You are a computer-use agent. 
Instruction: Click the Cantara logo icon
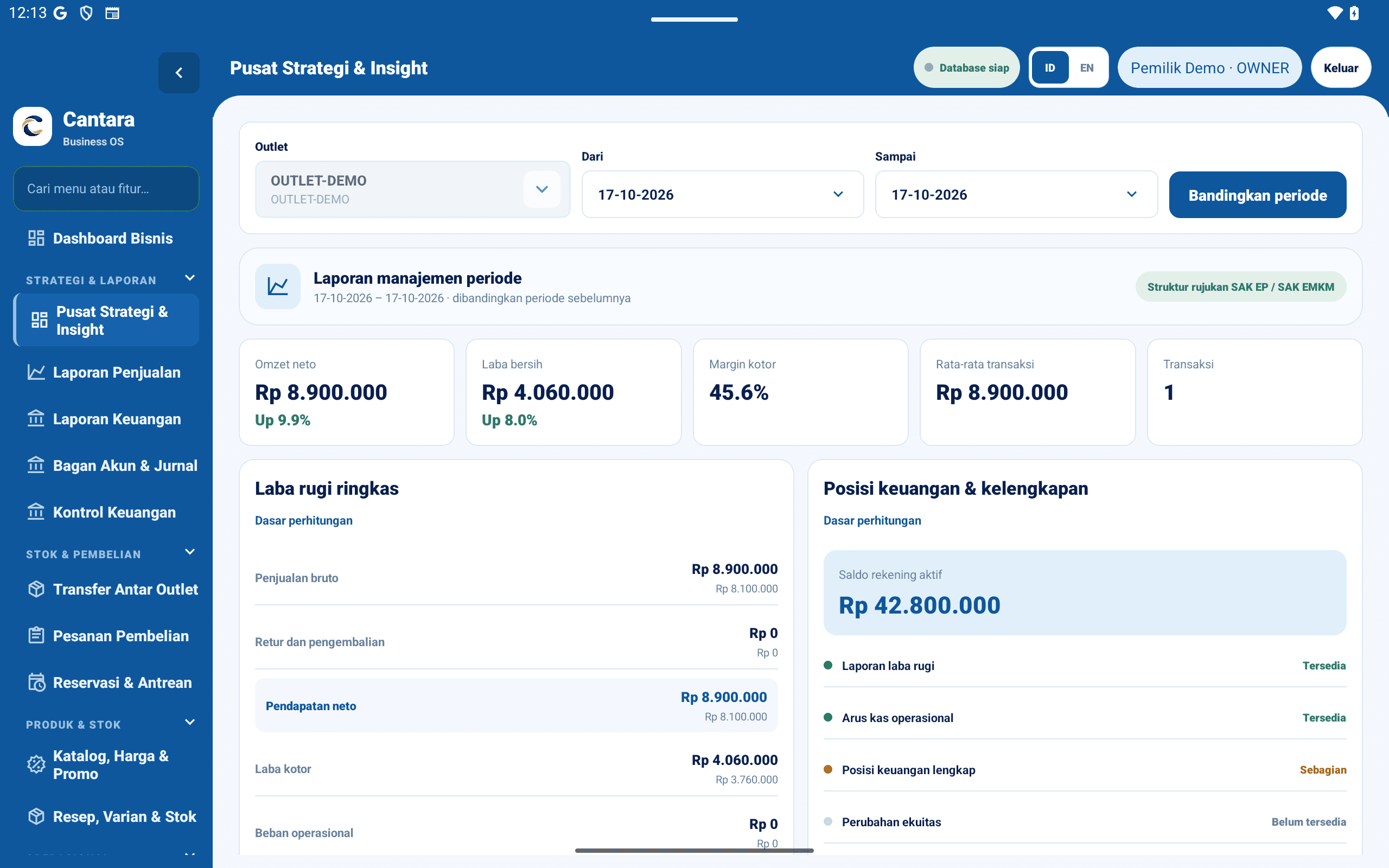coord(33,126)
